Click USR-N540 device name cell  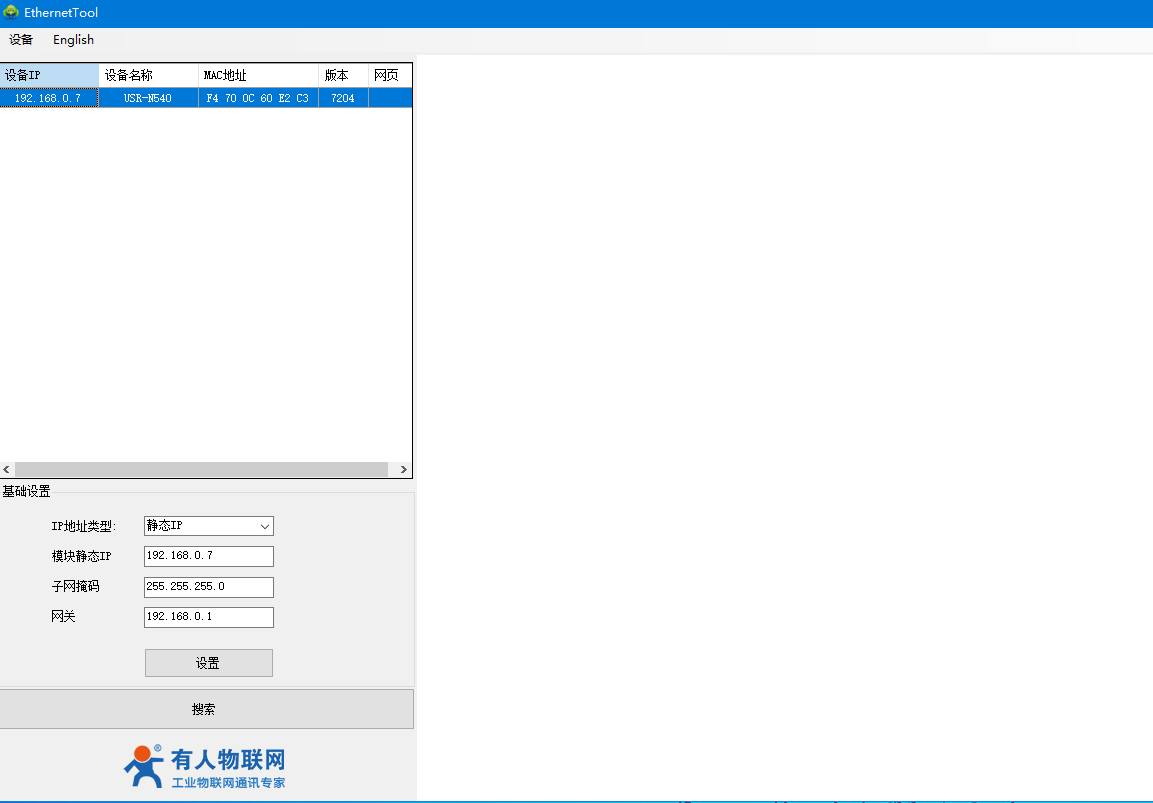(148, 98)
